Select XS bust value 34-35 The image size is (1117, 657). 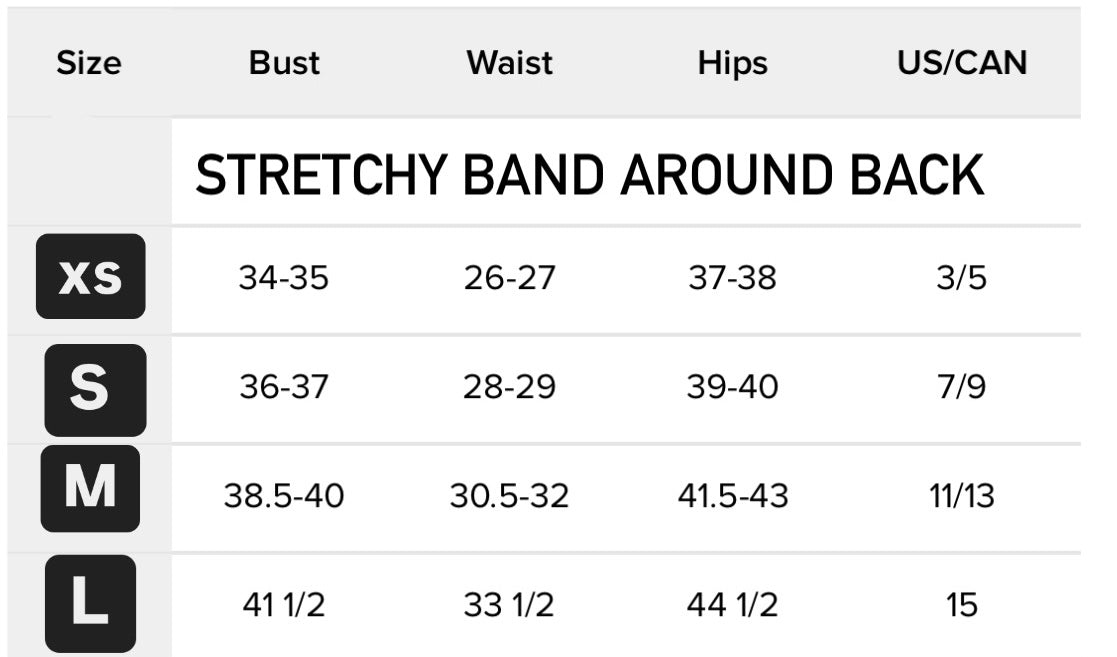283,278
